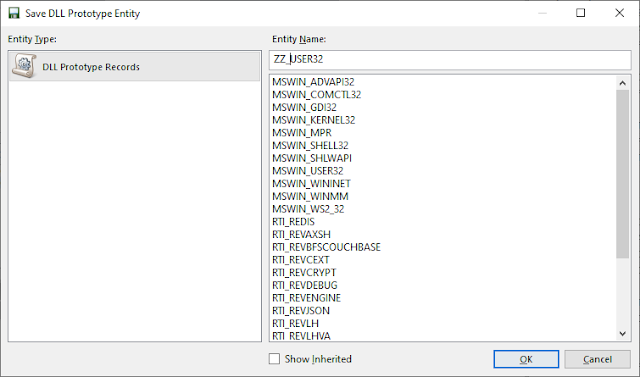Select MSWIN_USER32 from the list
Image resolution: width=640 pixels, height=377 pixels.
pos(308,171)
